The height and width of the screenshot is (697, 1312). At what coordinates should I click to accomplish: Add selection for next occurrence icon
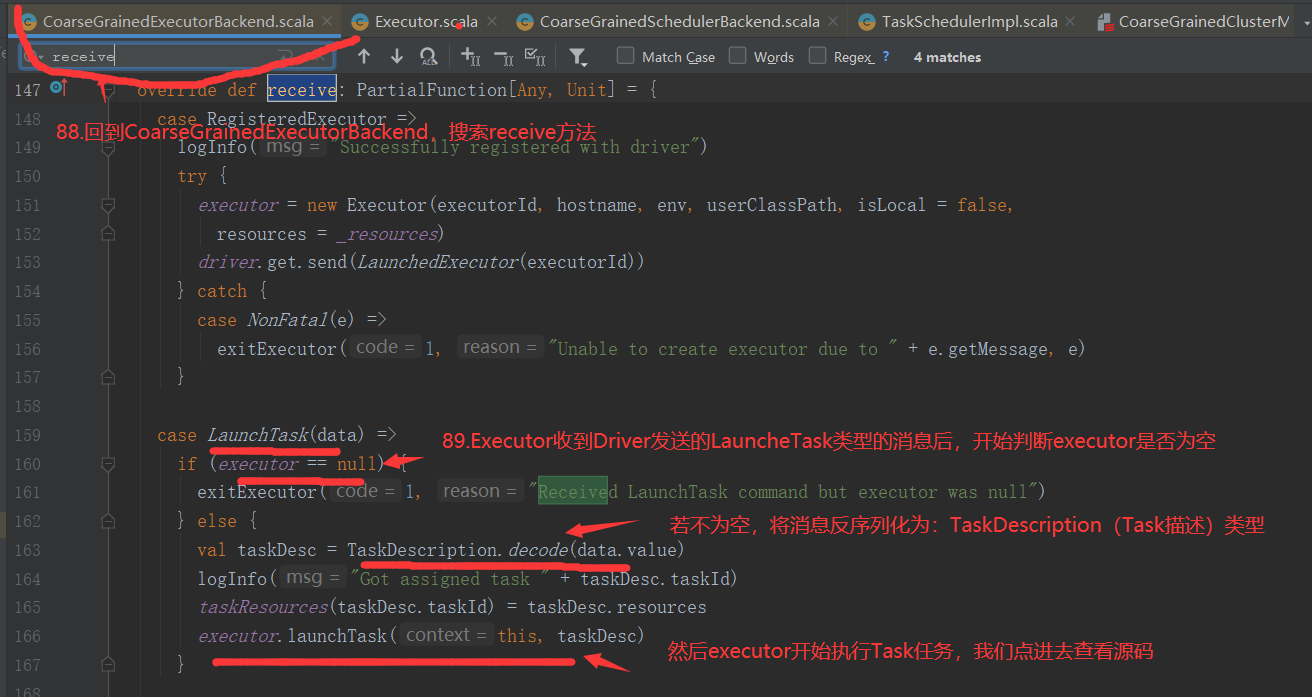pos(471,57)
